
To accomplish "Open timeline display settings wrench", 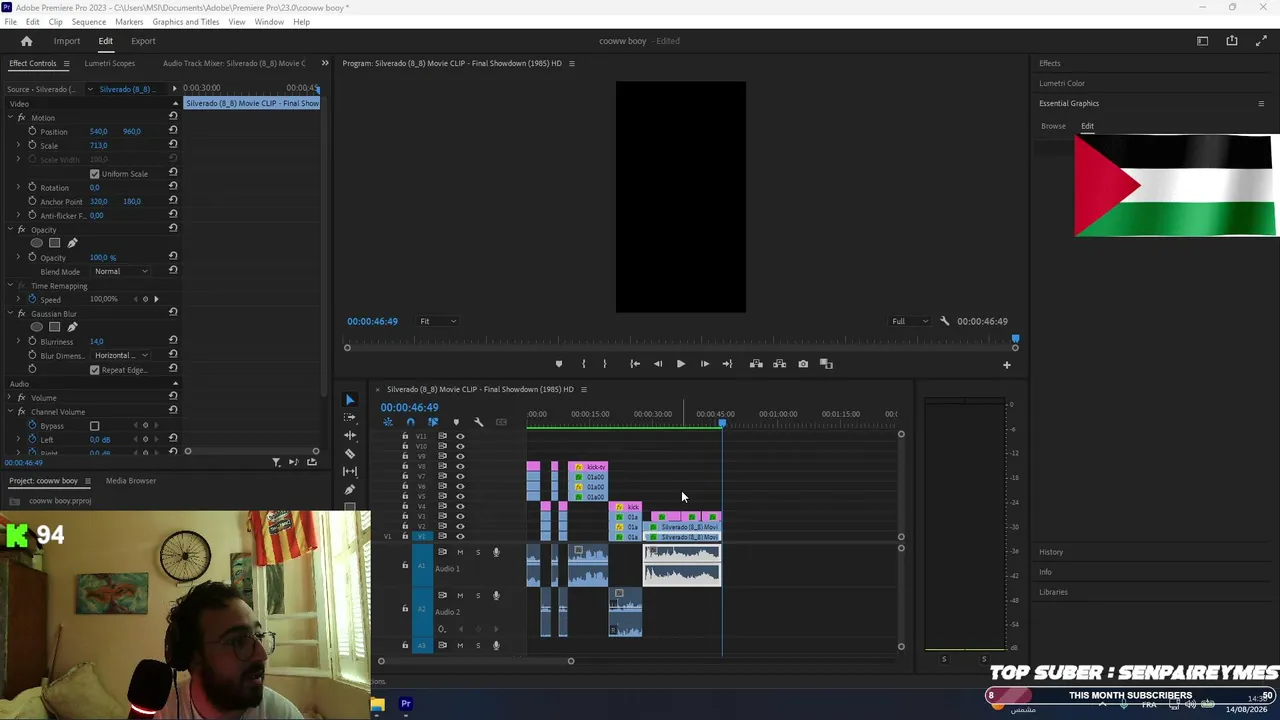I will [479, 422].
